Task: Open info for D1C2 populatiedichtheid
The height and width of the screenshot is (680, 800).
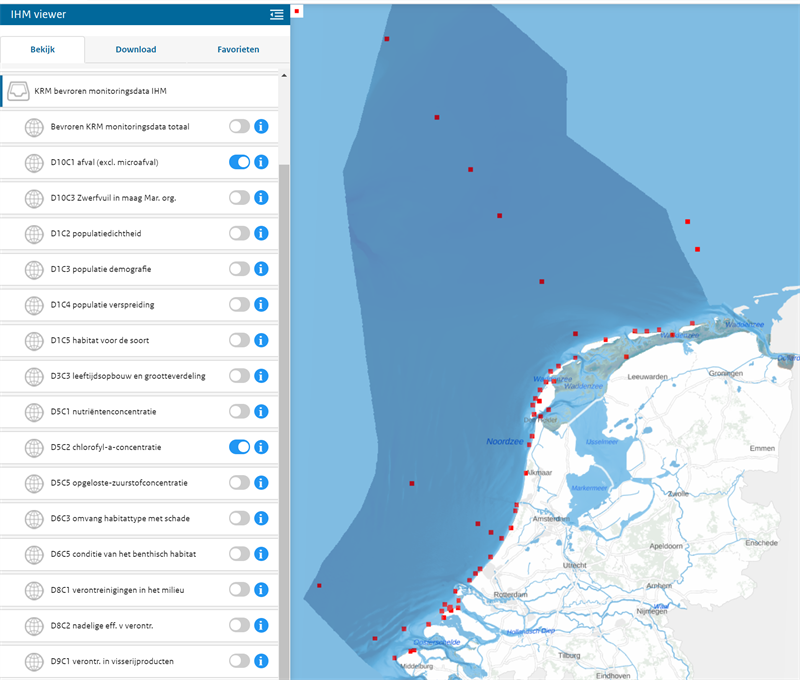Action: point(261,234)
